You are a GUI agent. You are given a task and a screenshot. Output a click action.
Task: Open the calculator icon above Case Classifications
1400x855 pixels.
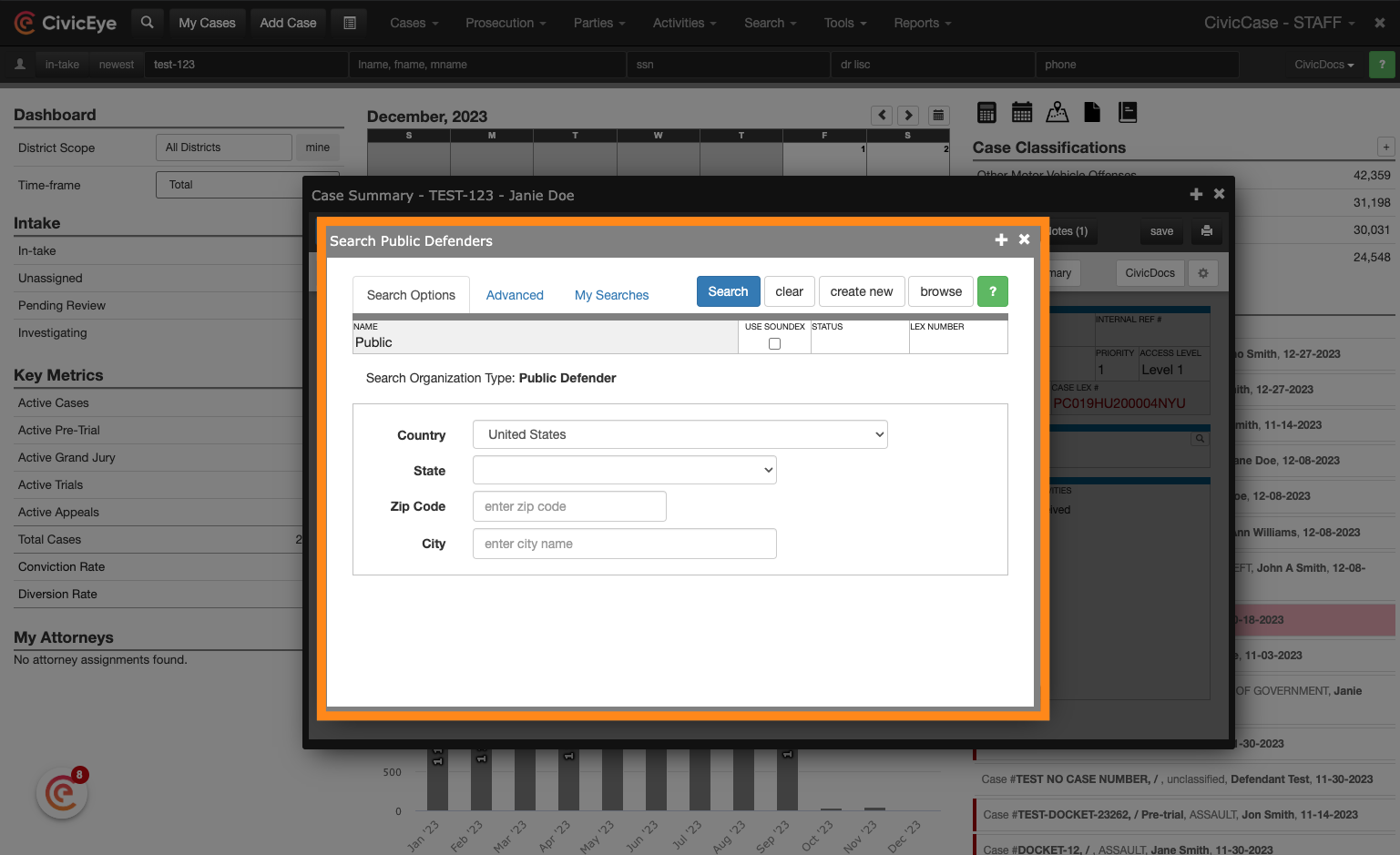coord(986,112)
